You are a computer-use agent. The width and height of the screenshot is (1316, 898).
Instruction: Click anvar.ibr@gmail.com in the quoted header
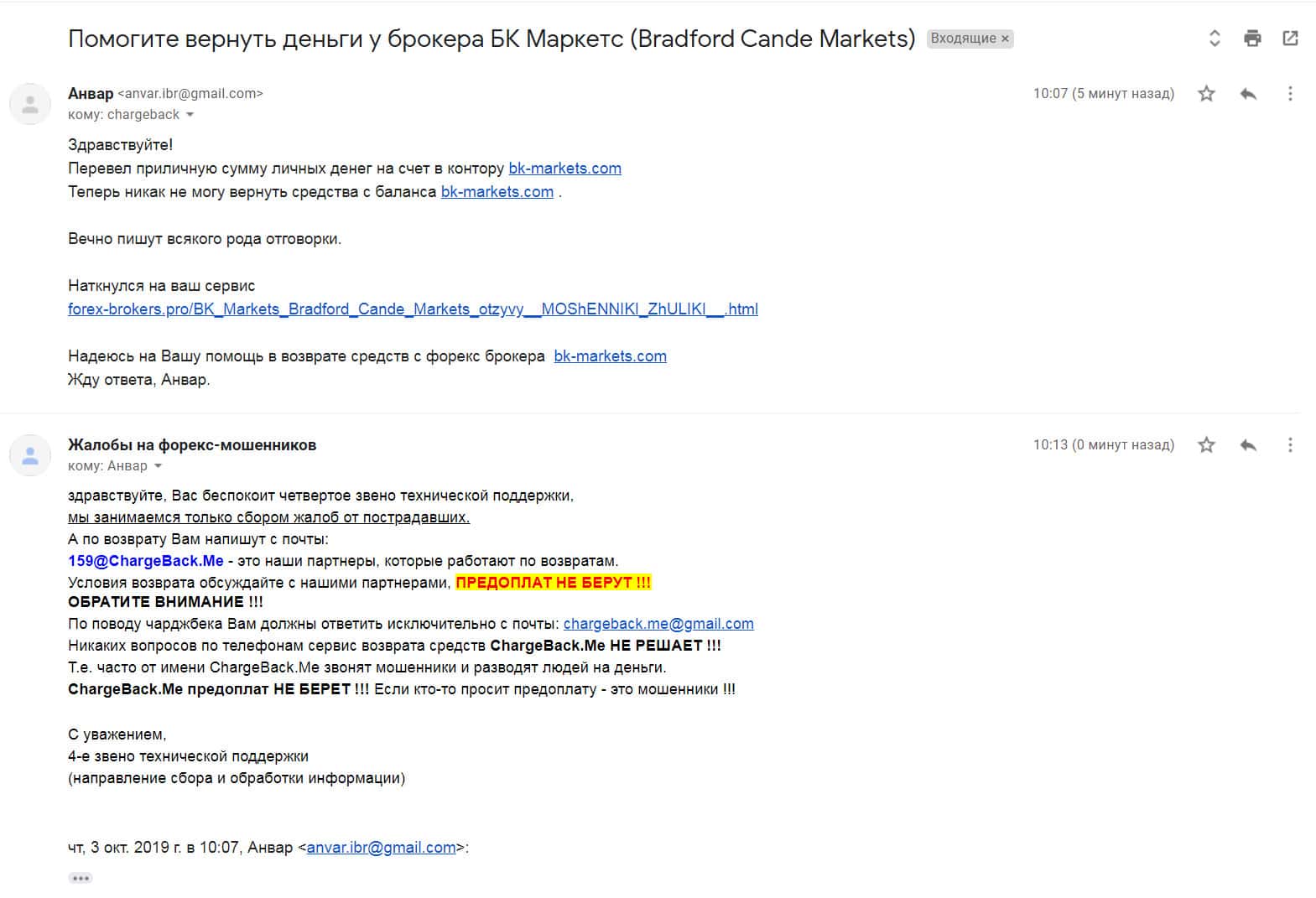pos(381,848)
